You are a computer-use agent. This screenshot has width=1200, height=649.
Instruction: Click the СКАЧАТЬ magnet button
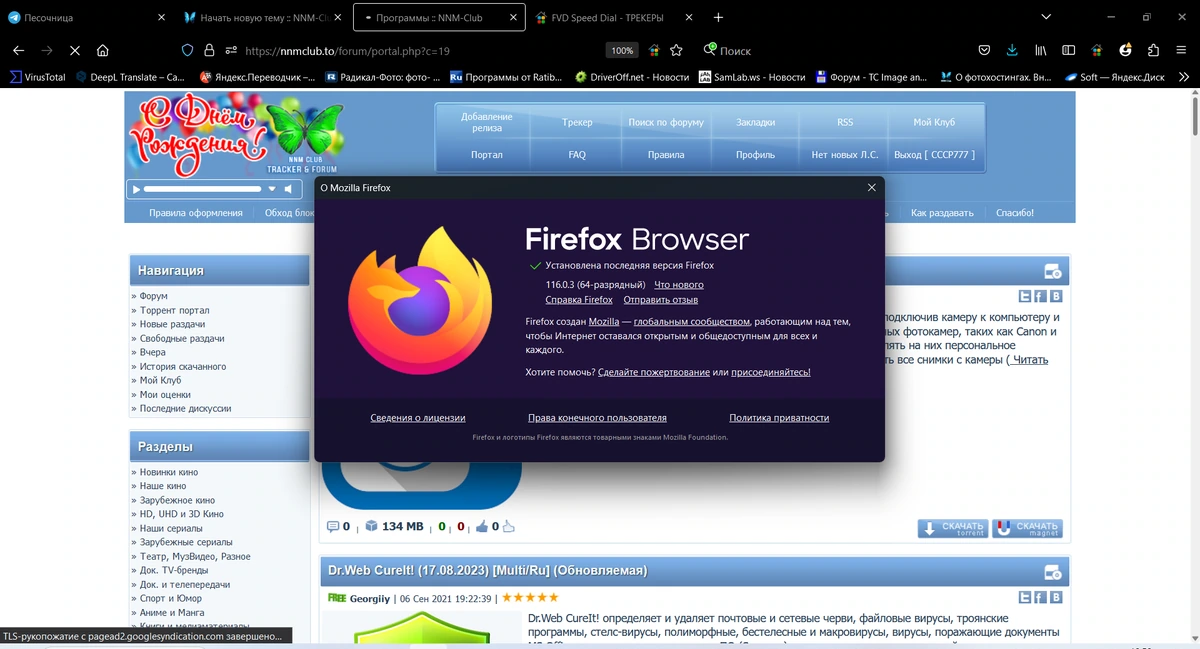[x=1027, y=528]
